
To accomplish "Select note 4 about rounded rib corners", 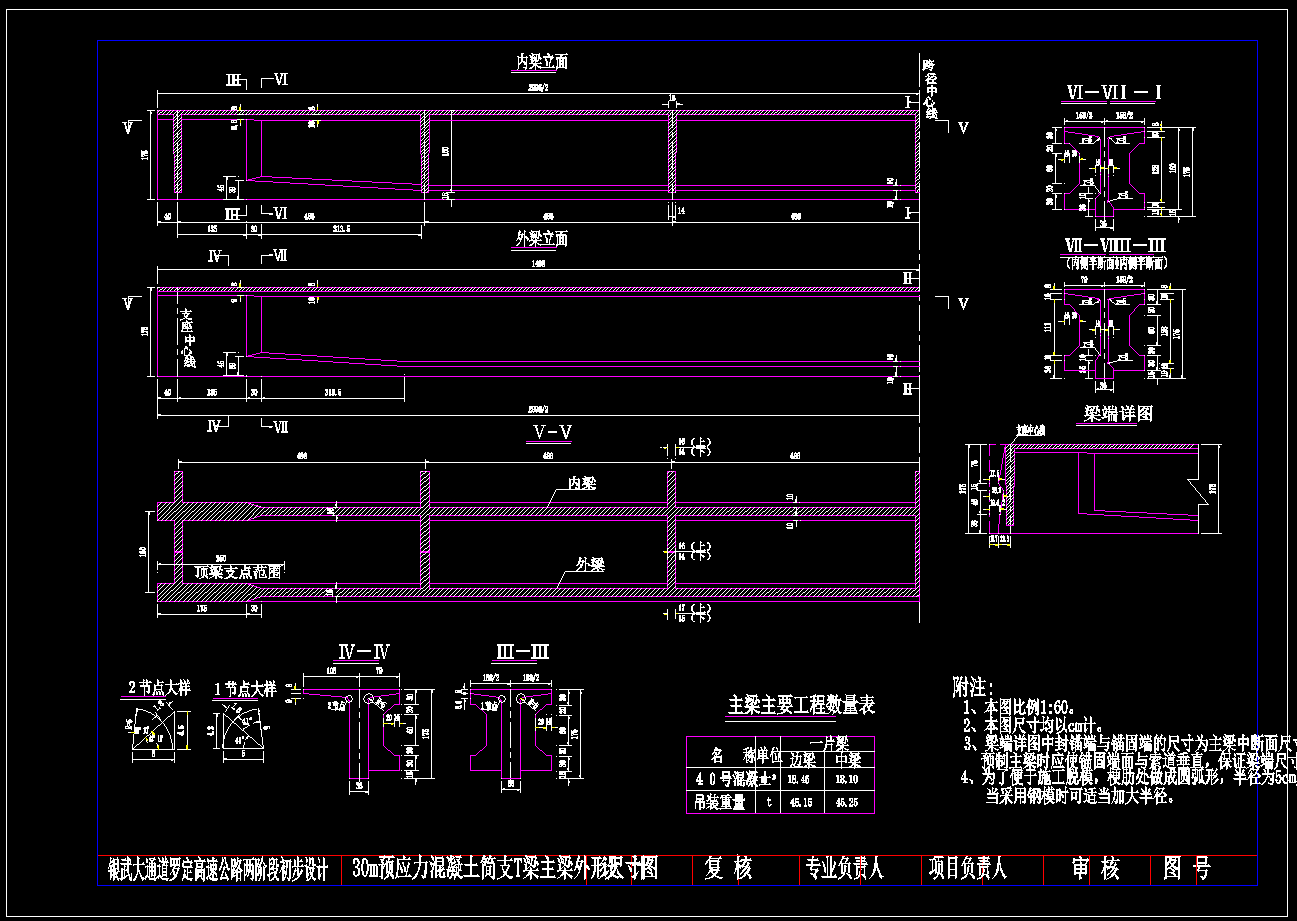I will (1128, 787).
